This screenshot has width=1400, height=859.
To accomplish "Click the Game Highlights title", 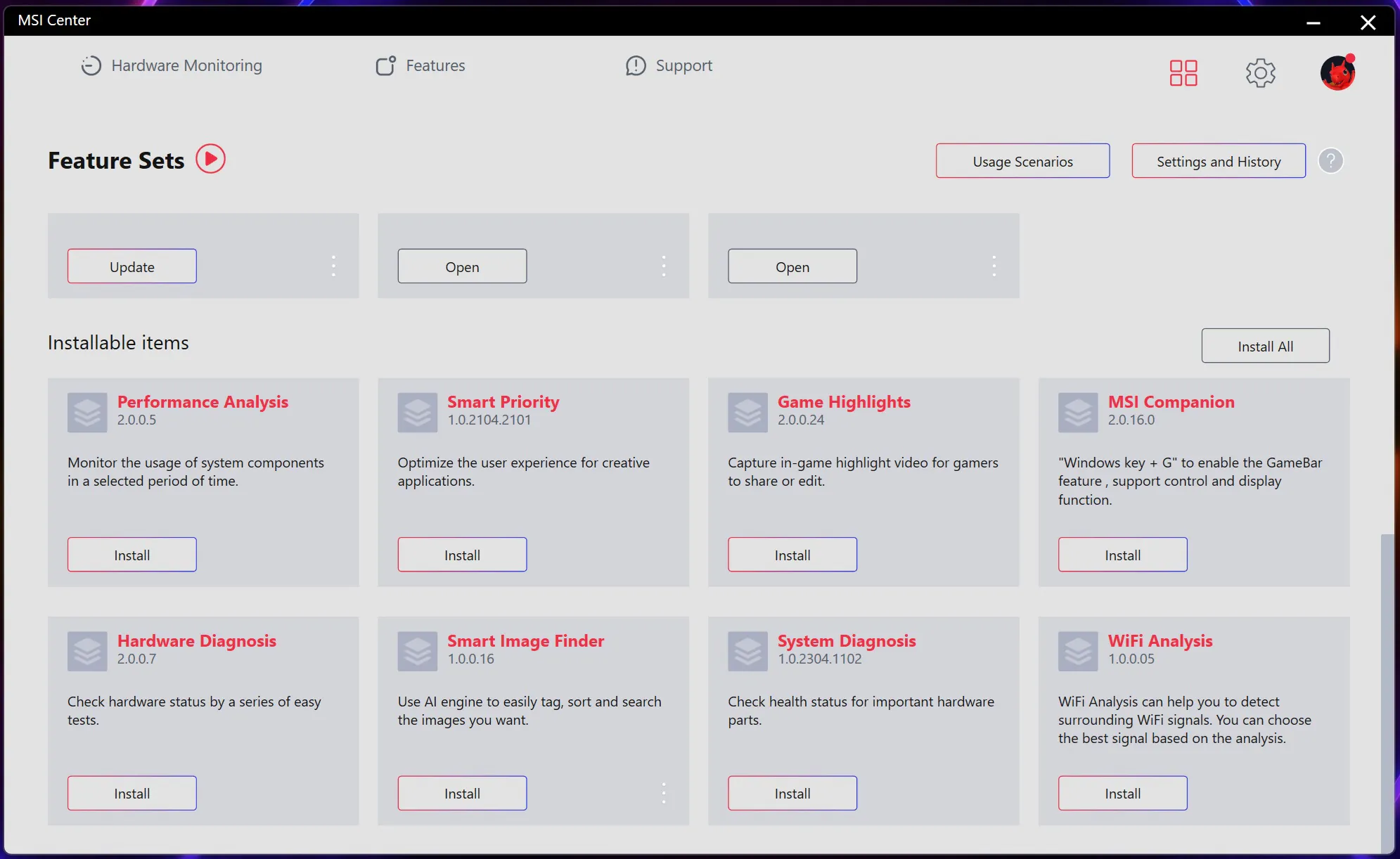I will [x=844, y=402].
